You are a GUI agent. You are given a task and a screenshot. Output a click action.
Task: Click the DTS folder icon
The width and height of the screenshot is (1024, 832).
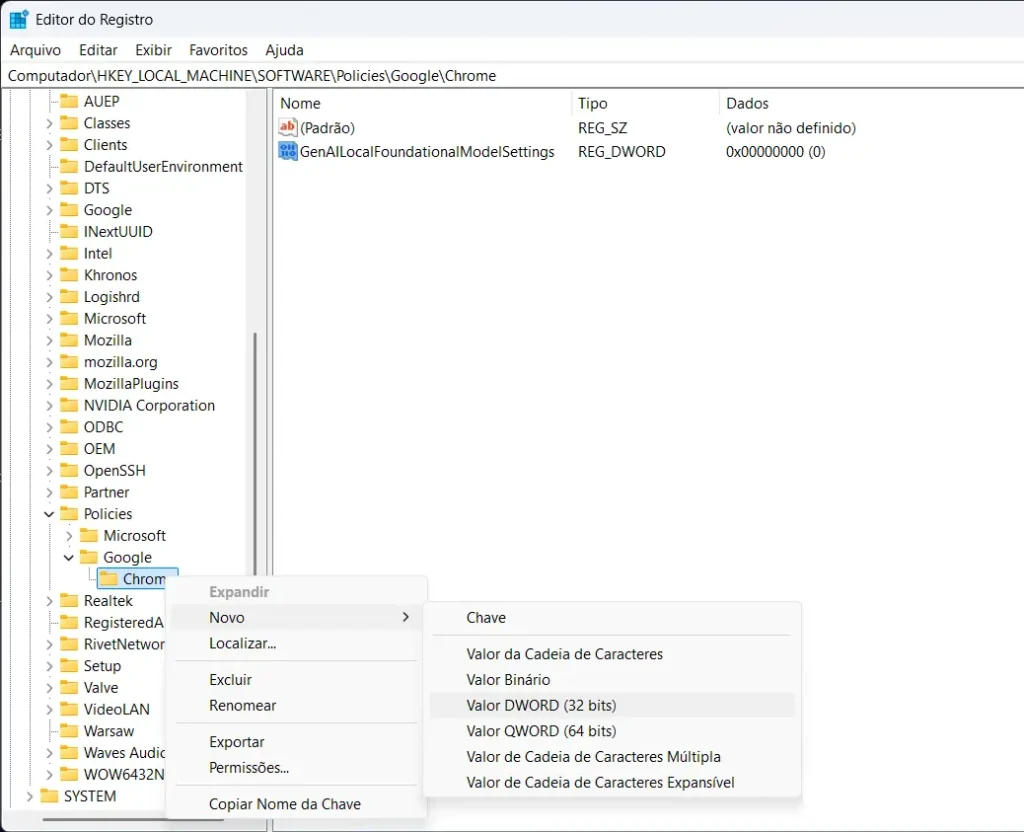pyautogui.click(x=69, y=188)
